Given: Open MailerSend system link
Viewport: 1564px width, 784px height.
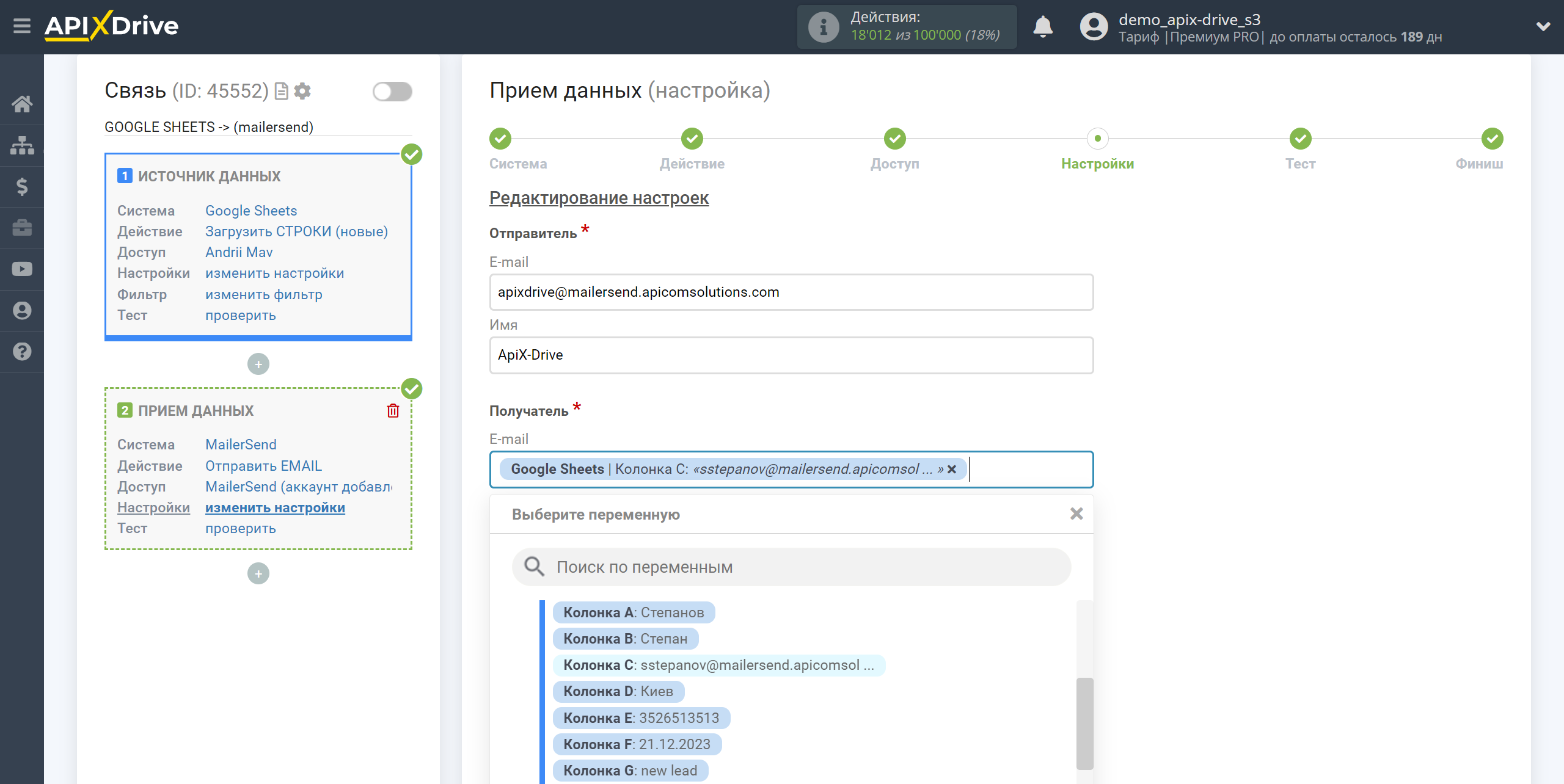Looking at the screenshot, I should (x=241, y=445).
